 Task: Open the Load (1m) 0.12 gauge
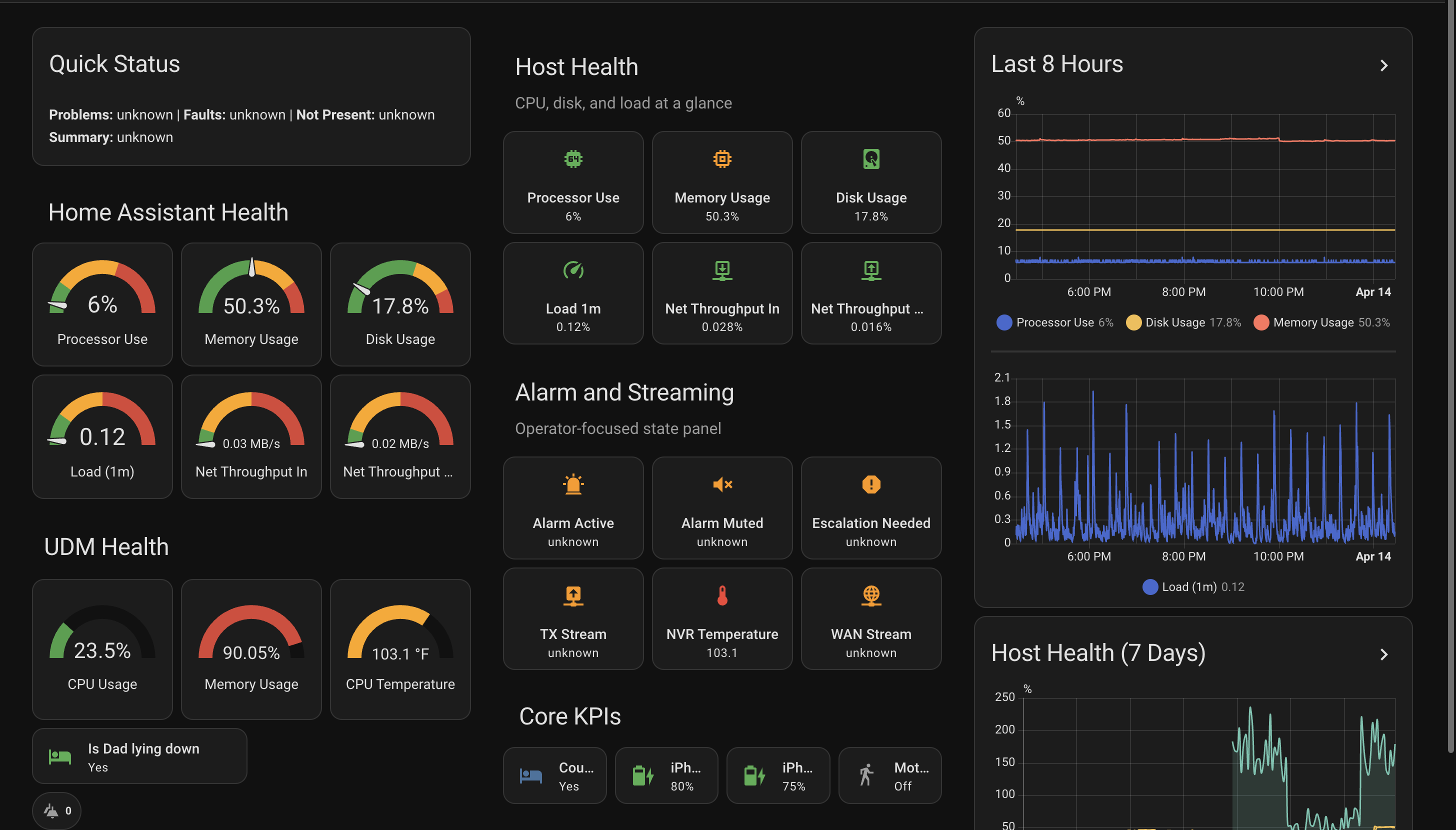pos(102,436)
